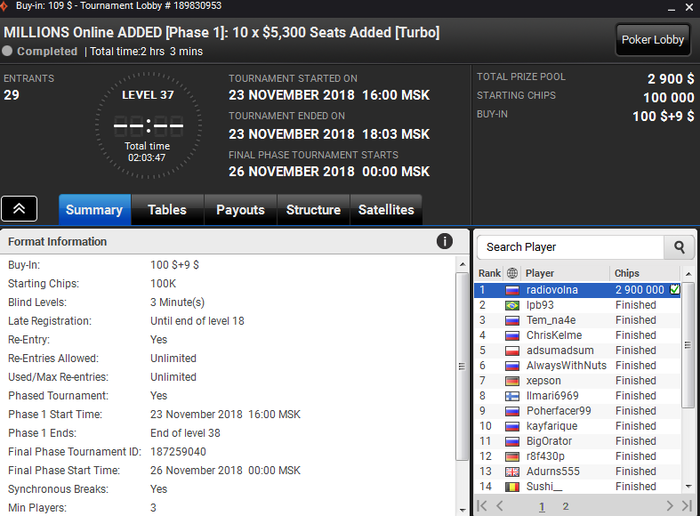Image resolution: width=700 pixels, height=516 pixels.
Task: Switch to the Payouts tab
Action: coord(240,210)
